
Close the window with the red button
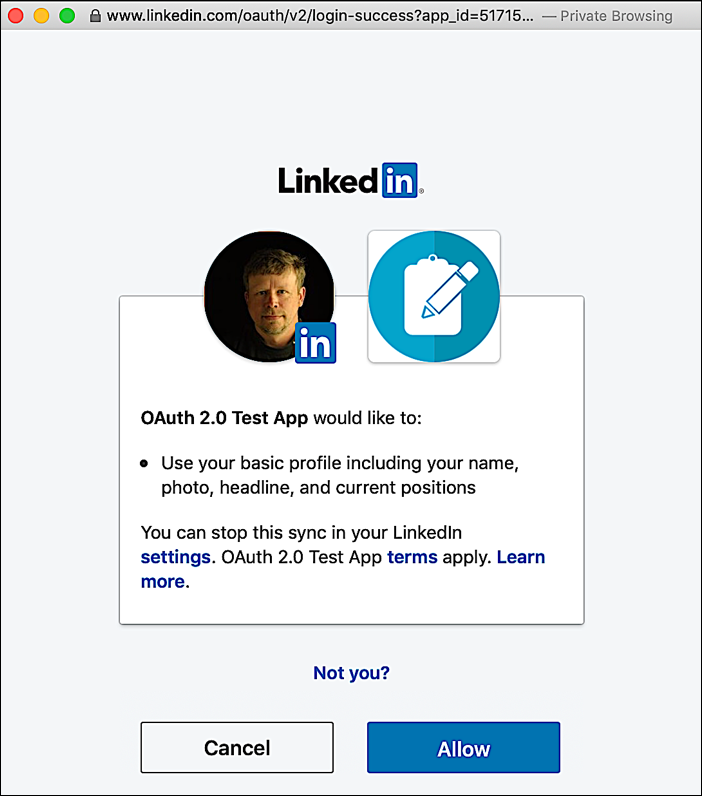15,16
